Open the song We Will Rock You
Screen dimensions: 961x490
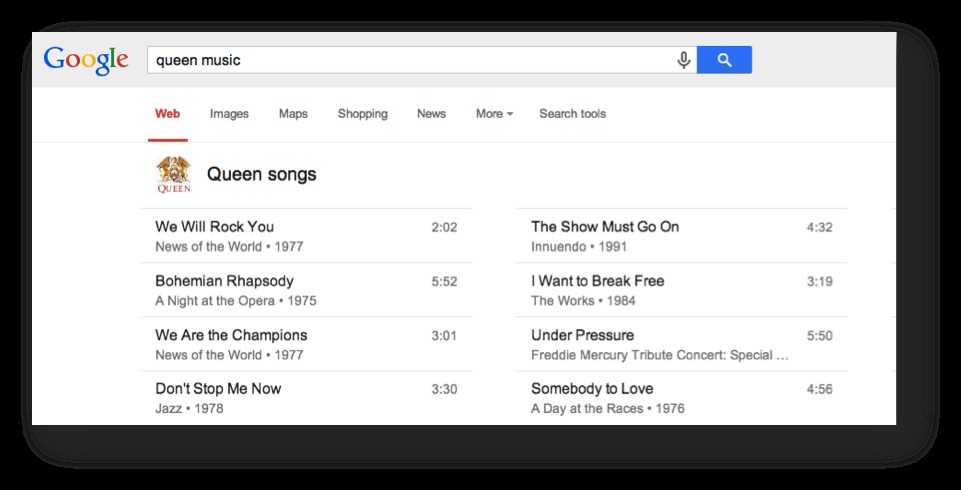214,227
